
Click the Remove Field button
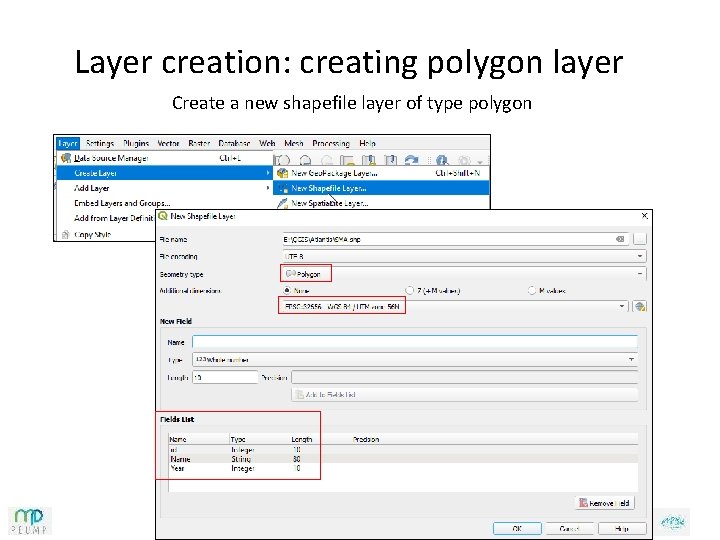[x=605, y=503]
